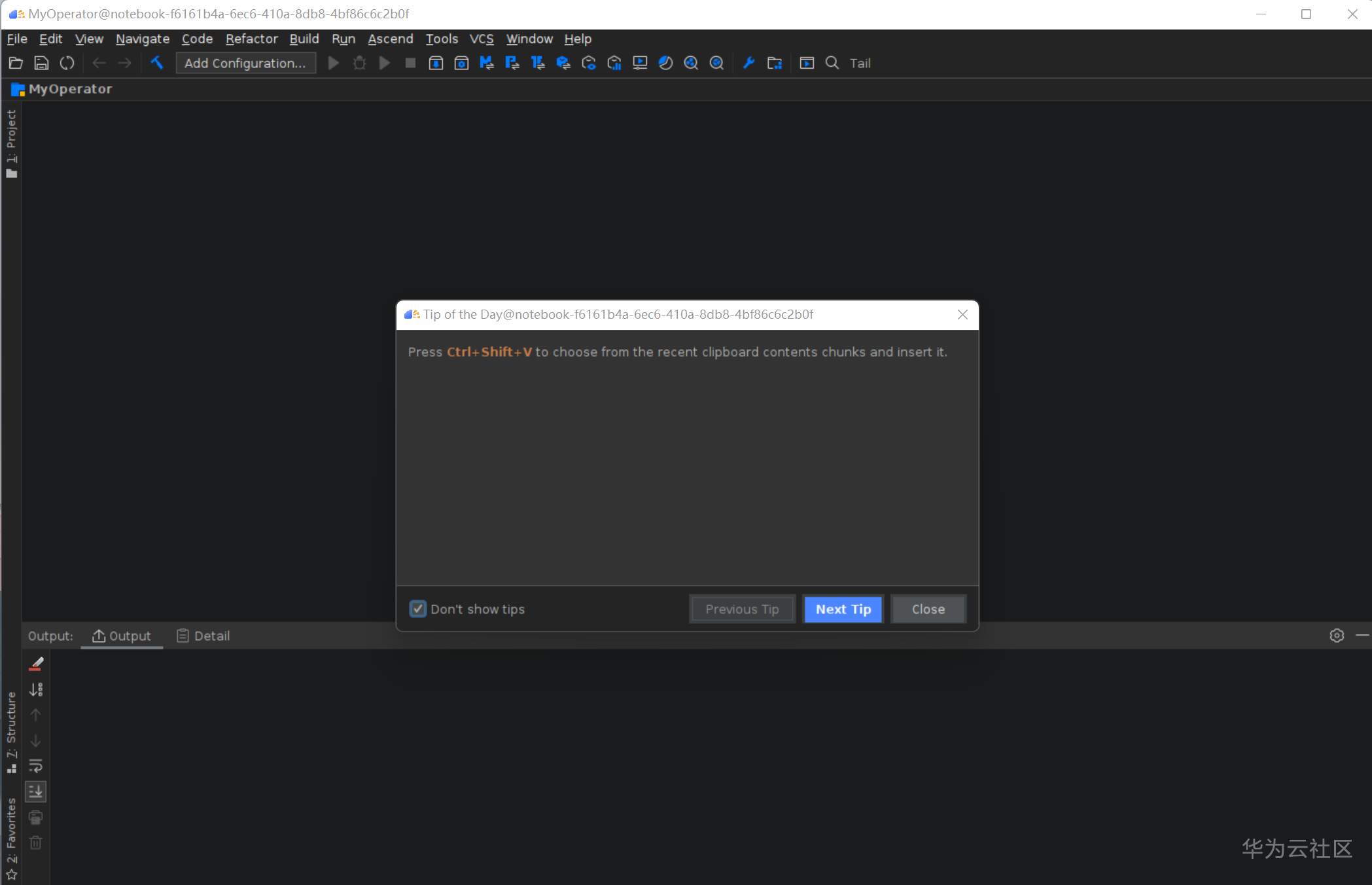Expand the Structure tool window
Viewport: 1372px width, 885px height.
(x=11, y=732)
